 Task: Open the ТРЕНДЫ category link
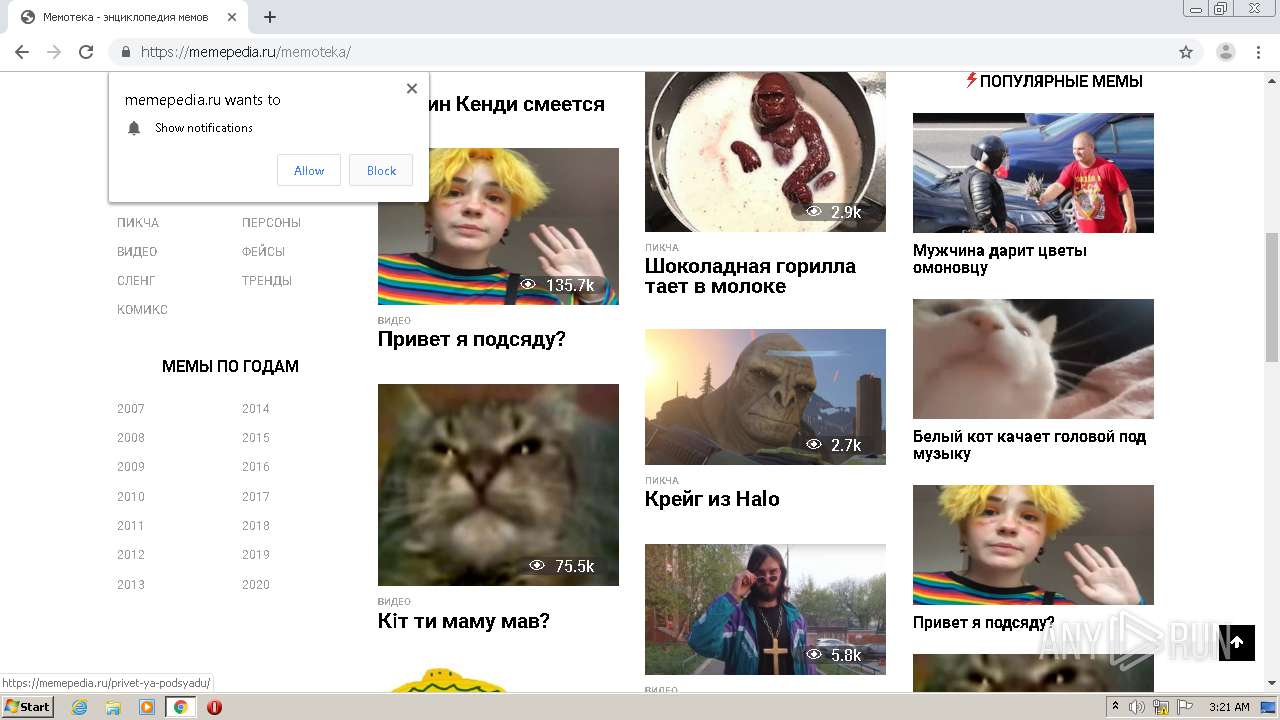267,281
